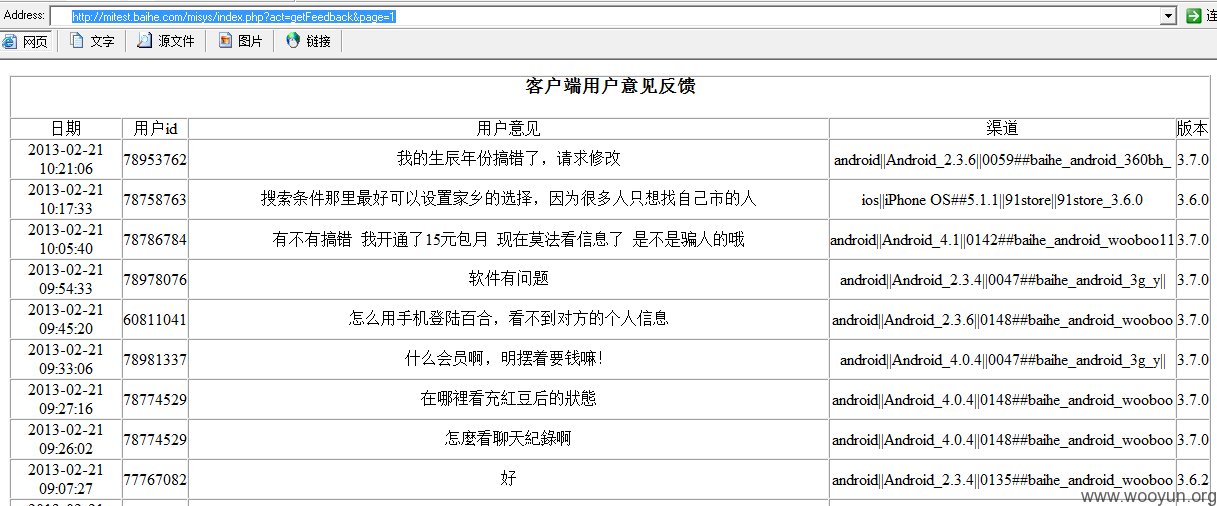Click feedback 软件有问题
Image resolution: width=1217 pixels, height=506 pixels.
pyautogui.click(x=508, y=278)
